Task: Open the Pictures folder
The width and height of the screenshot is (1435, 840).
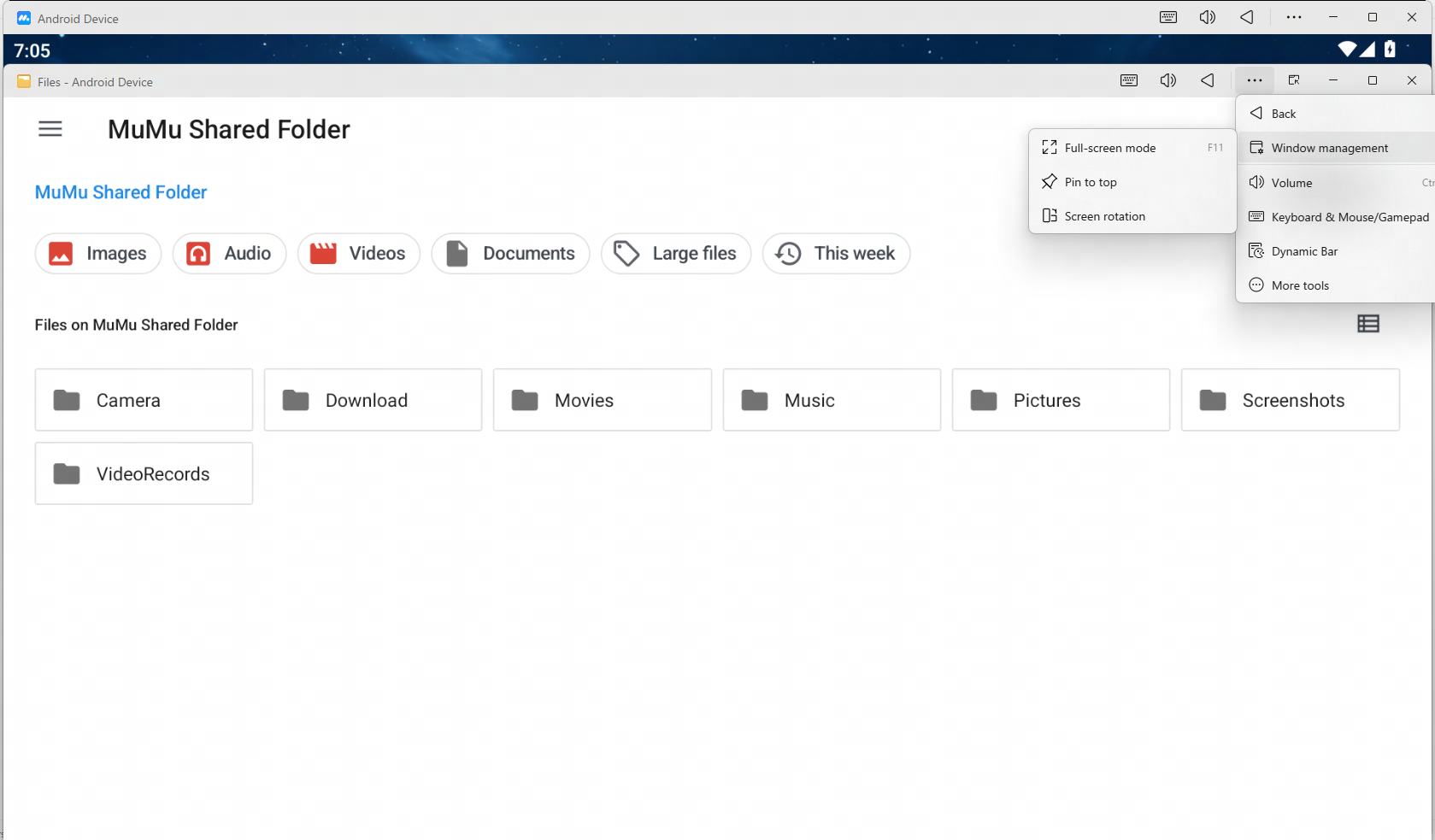Action: click(x=1061, y=400)
